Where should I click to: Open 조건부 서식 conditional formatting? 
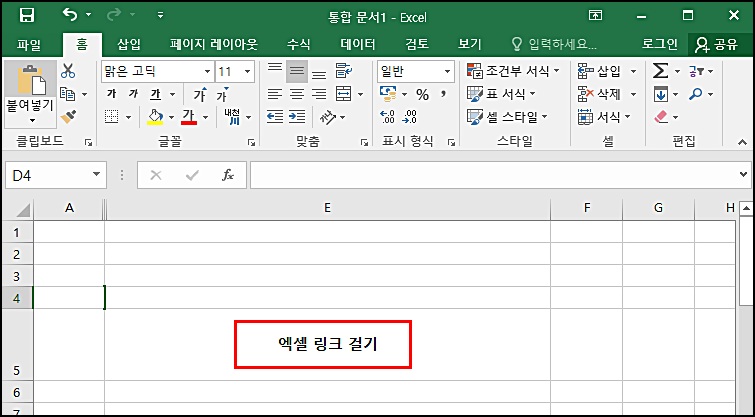point(513,71)
